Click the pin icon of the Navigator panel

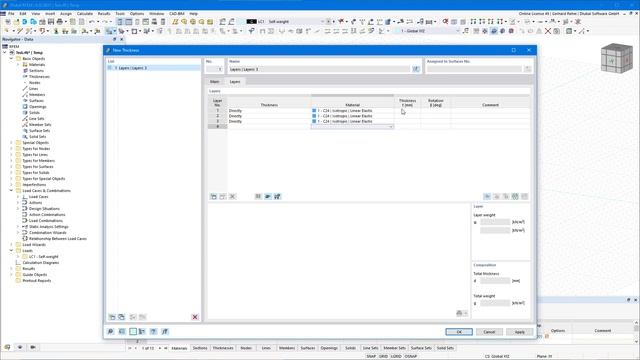115,39
